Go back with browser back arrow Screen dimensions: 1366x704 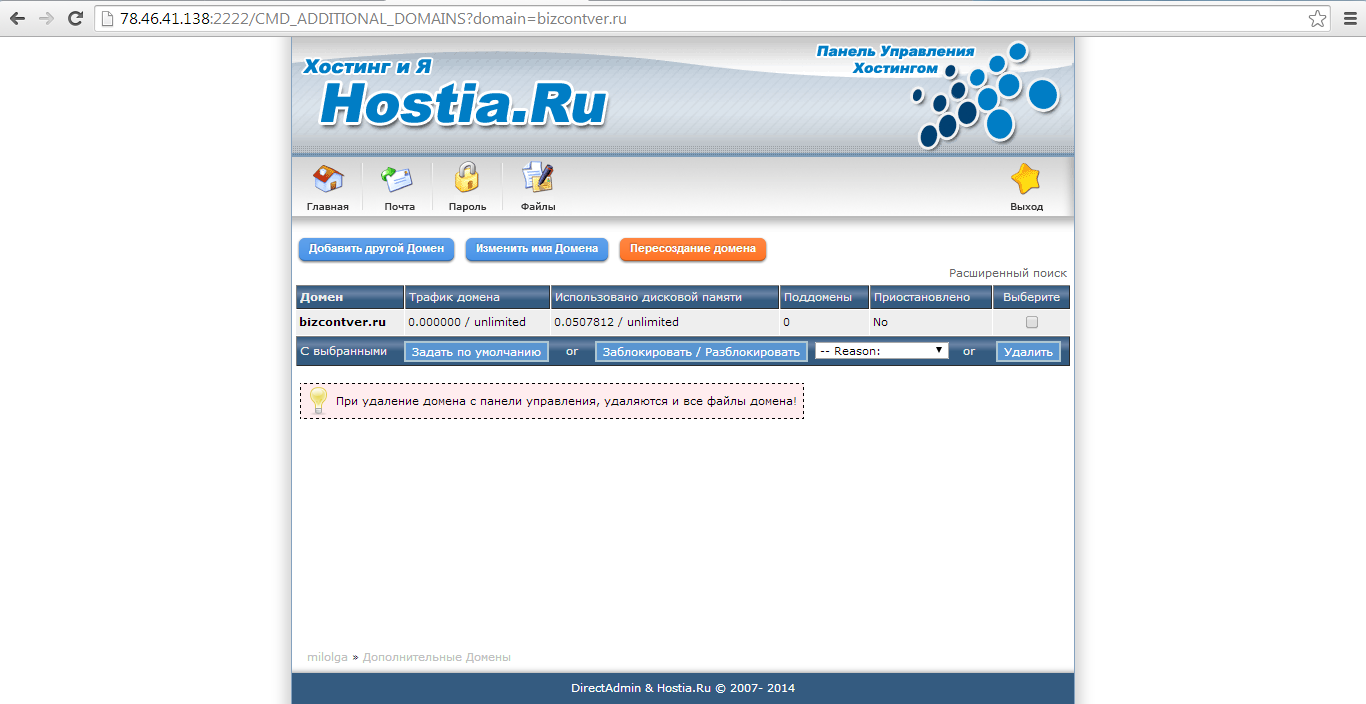[x=17, y=18]
